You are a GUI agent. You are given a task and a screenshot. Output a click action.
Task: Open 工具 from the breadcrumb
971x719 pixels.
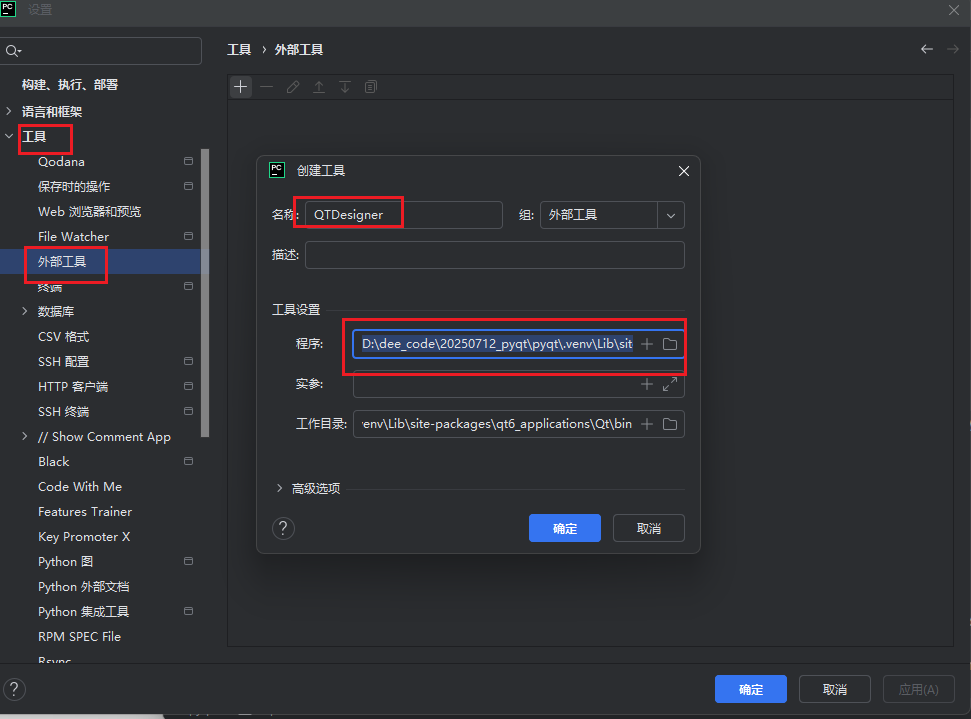[x=239, y=48]
